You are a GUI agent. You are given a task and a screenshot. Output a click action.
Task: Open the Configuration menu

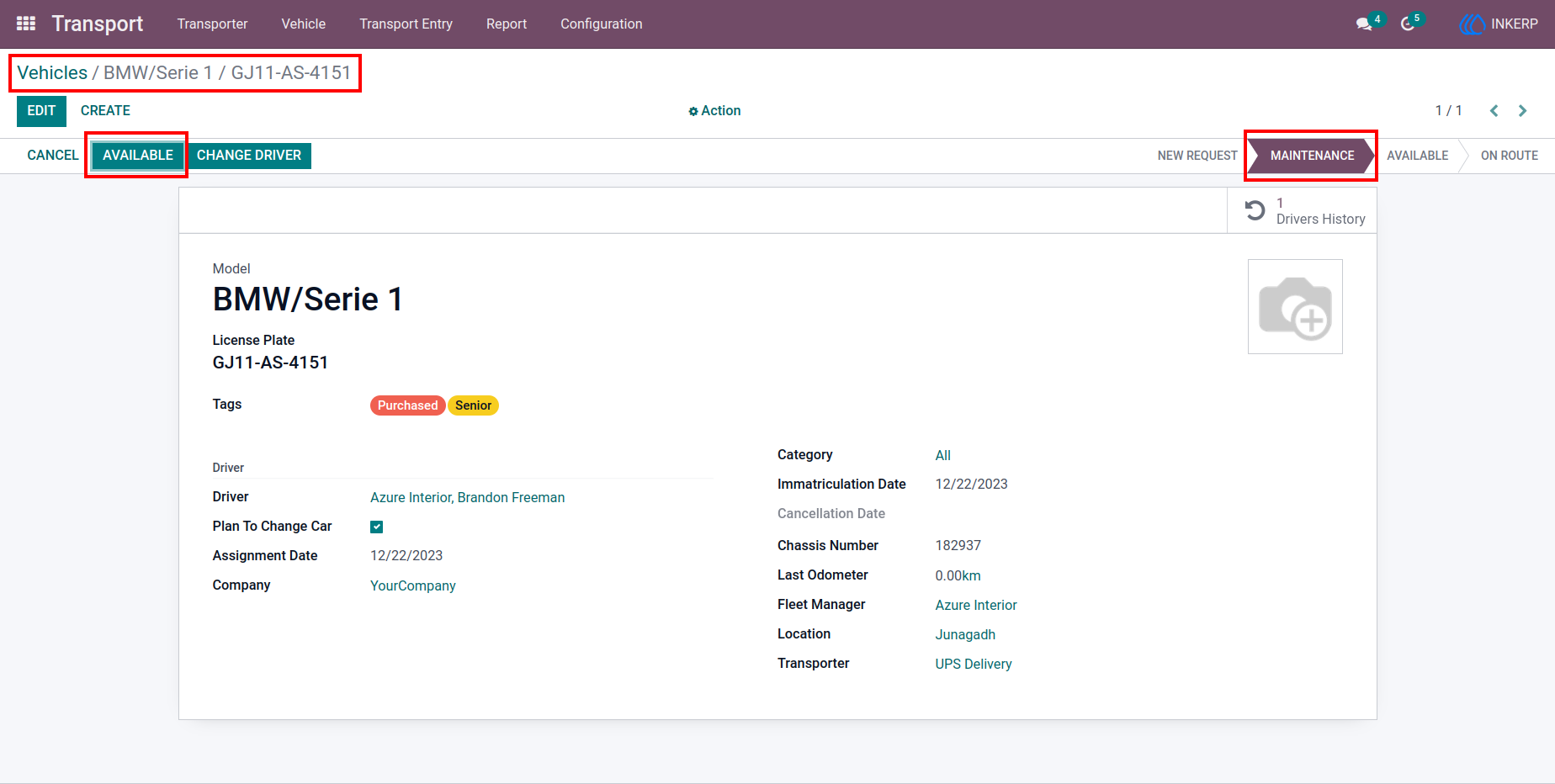[x=602, y=24]
